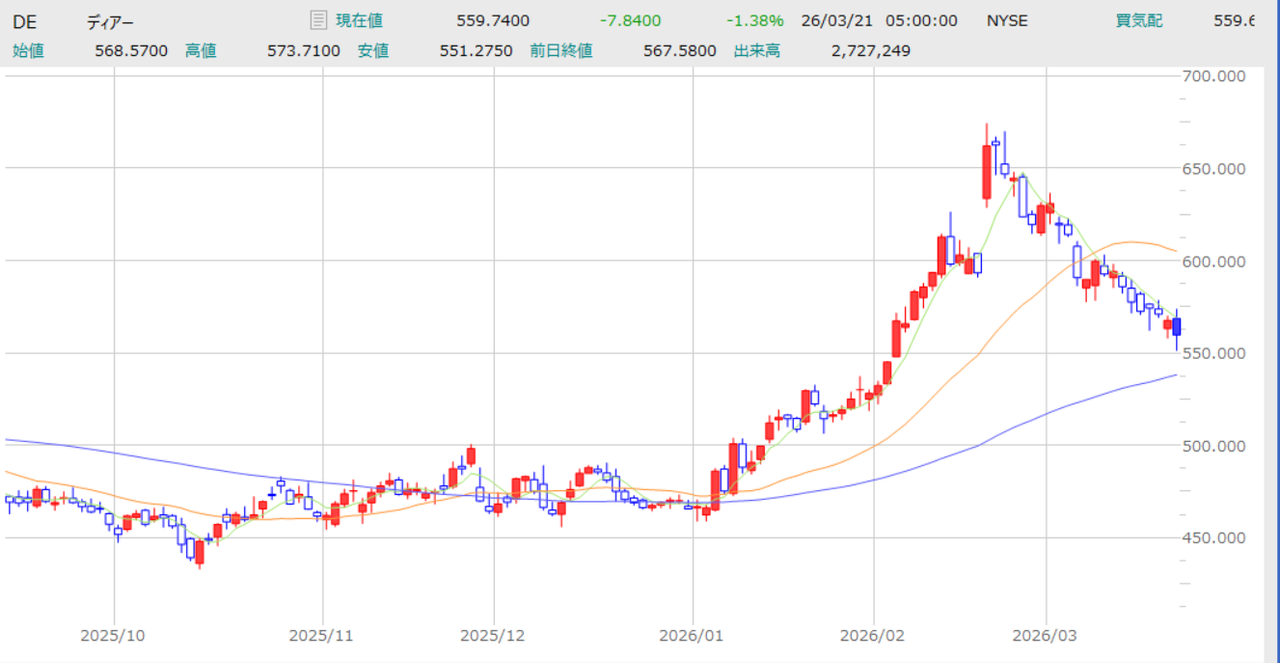The height and width of the screenshot is (663, 1280).
Task: Click the 前日終値 label
Action: coord(561,50)
